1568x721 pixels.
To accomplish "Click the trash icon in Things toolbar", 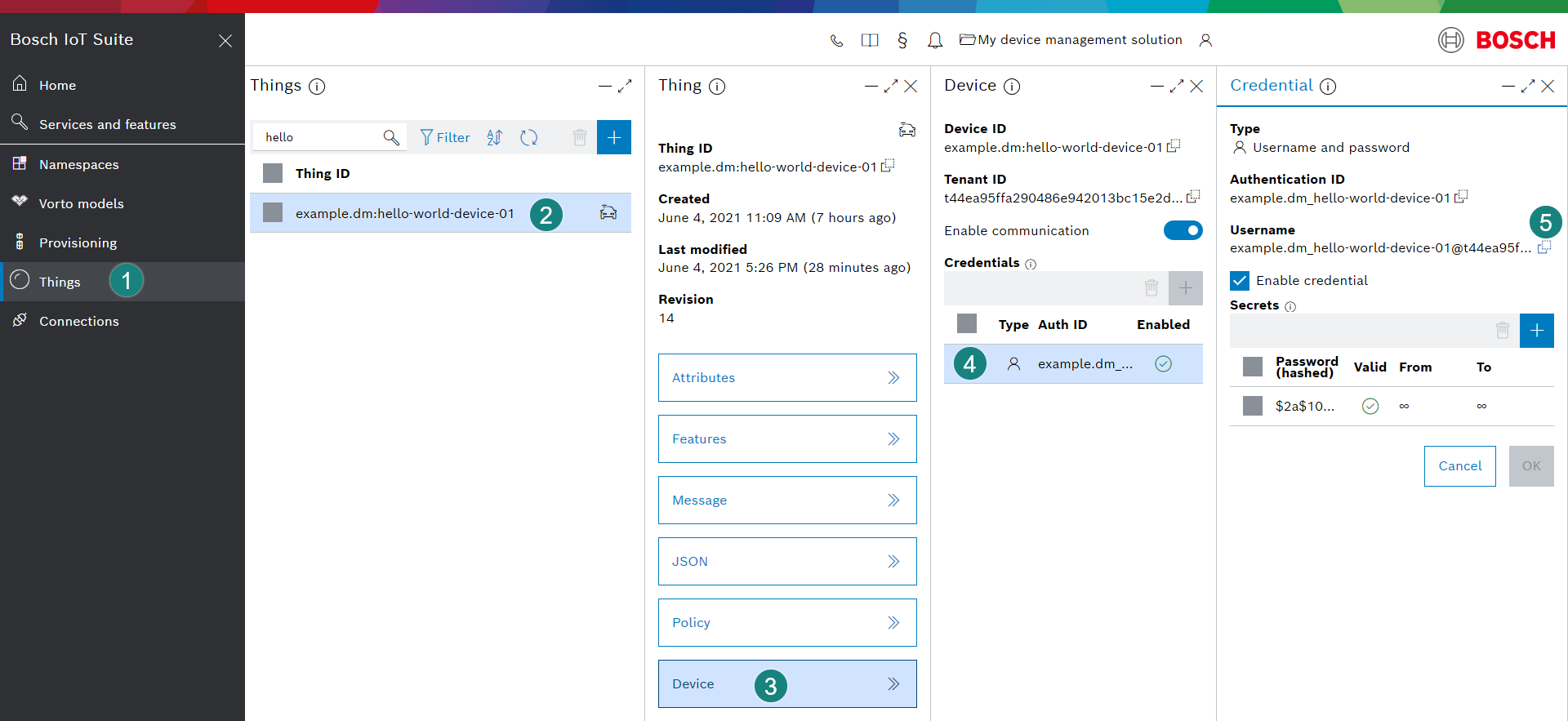I will coord(580,137).
